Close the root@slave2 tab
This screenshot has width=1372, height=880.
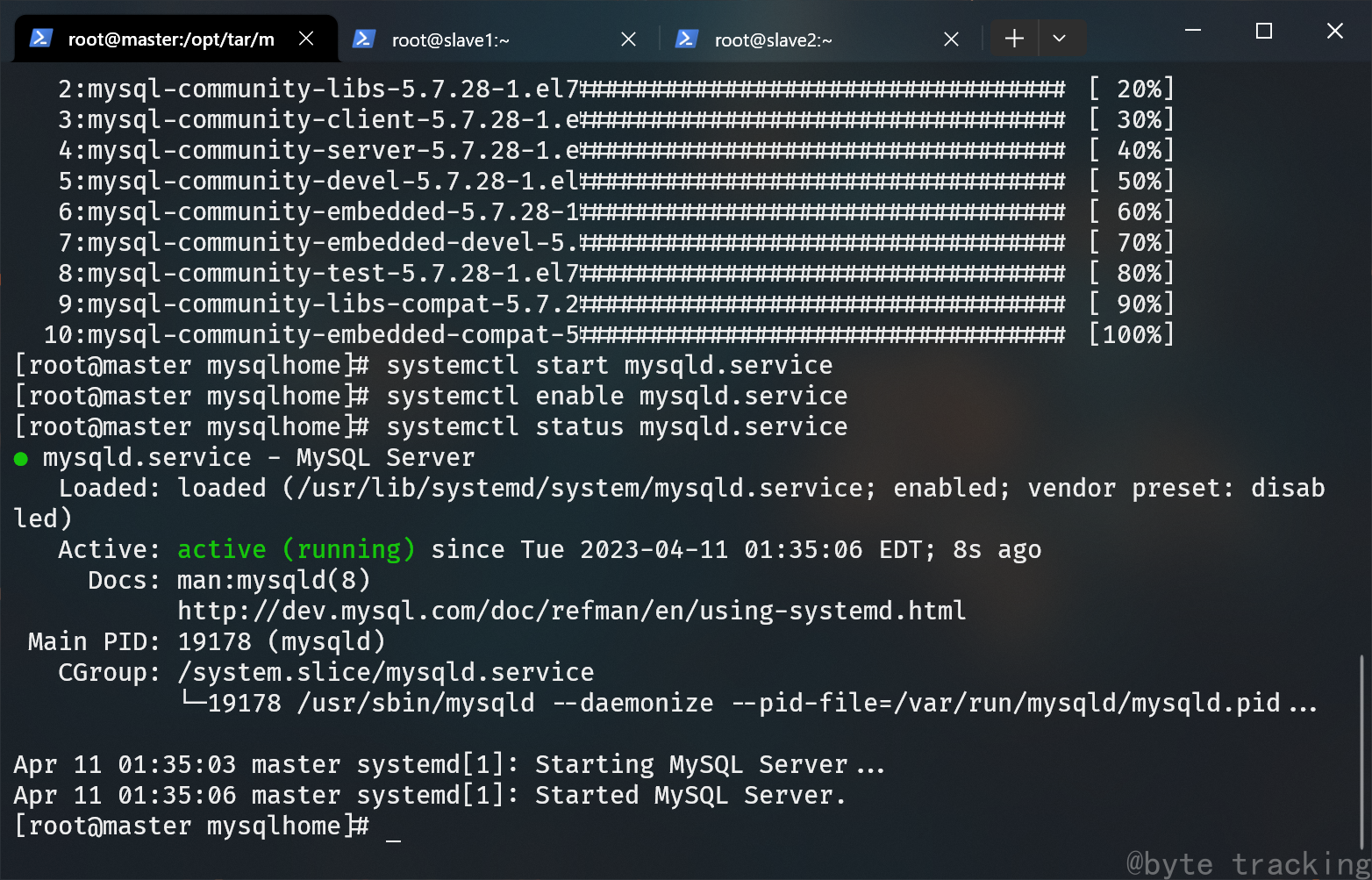[951, 39]
